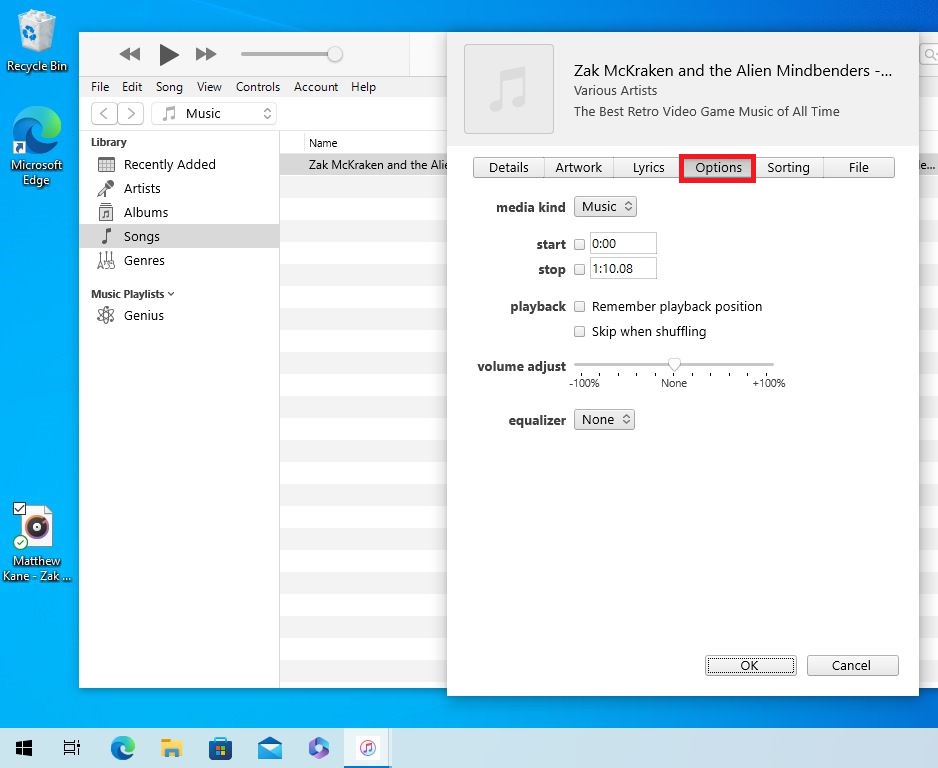Open the Account menu

point(316,87)
